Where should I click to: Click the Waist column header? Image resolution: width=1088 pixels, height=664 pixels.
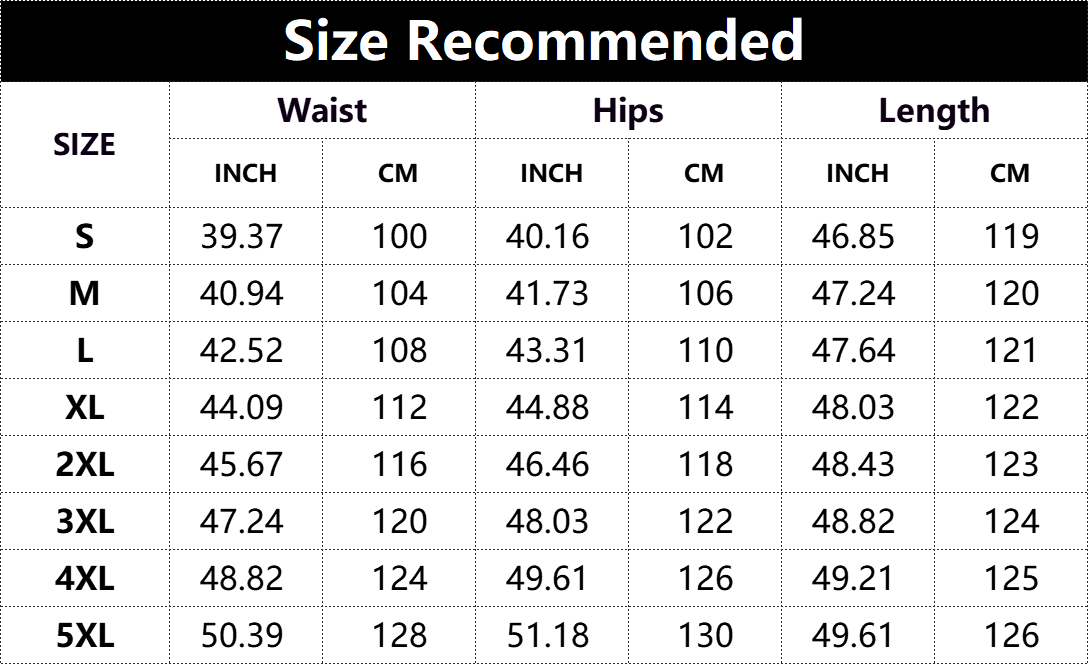click(322, 110)
